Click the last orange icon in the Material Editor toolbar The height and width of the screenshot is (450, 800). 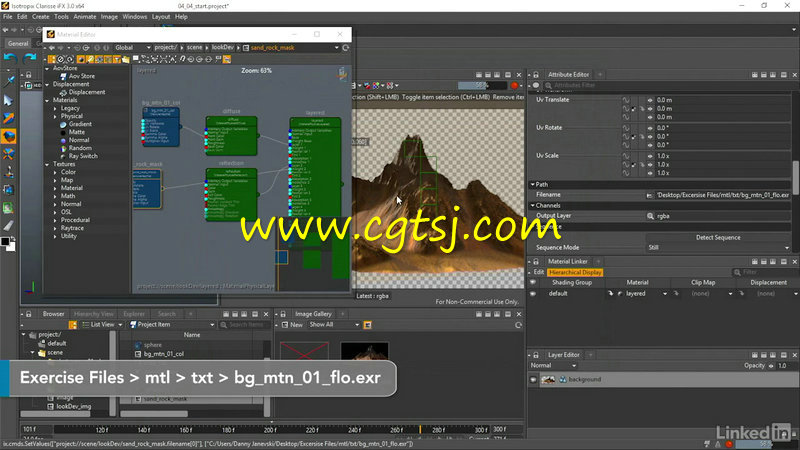click(227, 59)
